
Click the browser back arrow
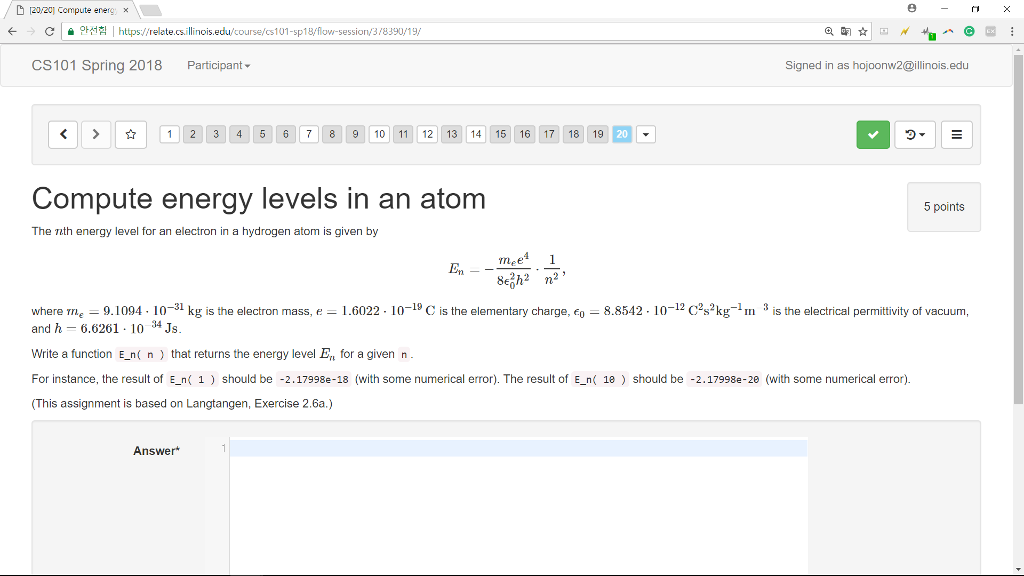coord(11,31)
